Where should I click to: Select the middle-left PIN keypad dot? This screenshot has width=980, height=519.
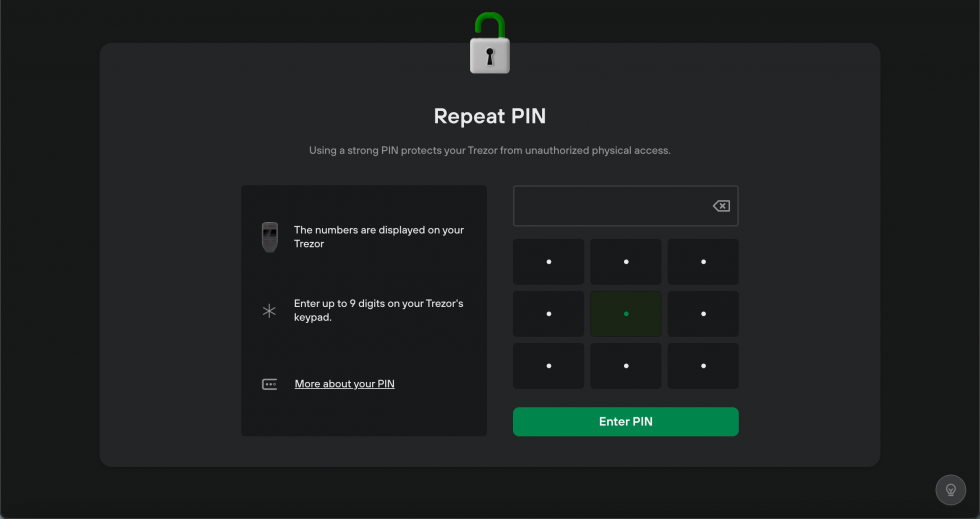(549, 314)
